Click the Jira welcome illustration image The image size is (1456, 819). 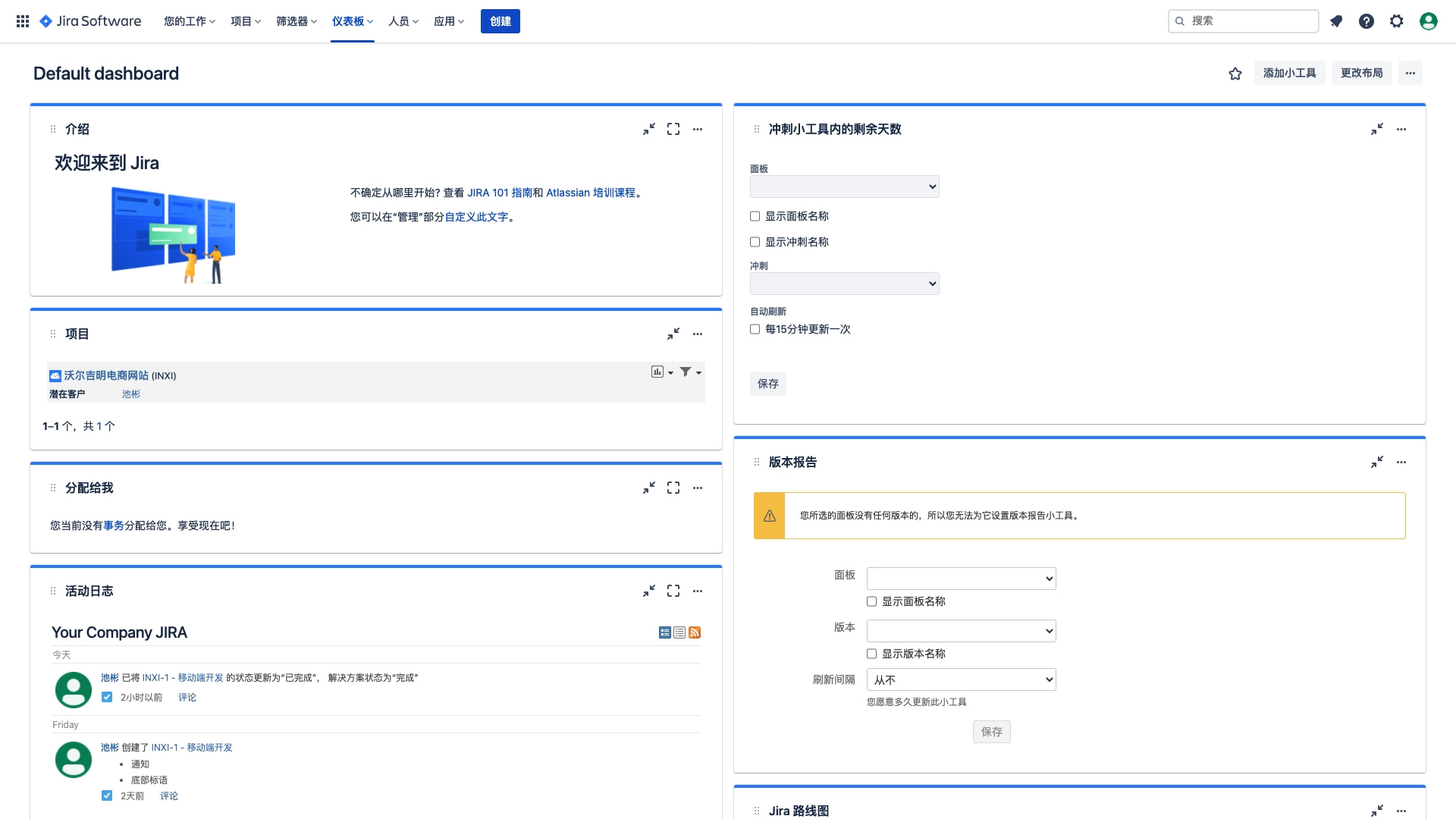(x=173, y=235)
